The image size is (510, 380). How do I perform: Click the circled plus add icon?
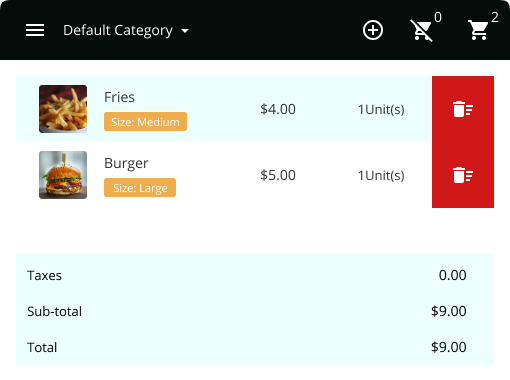click(x=373, y=30)
